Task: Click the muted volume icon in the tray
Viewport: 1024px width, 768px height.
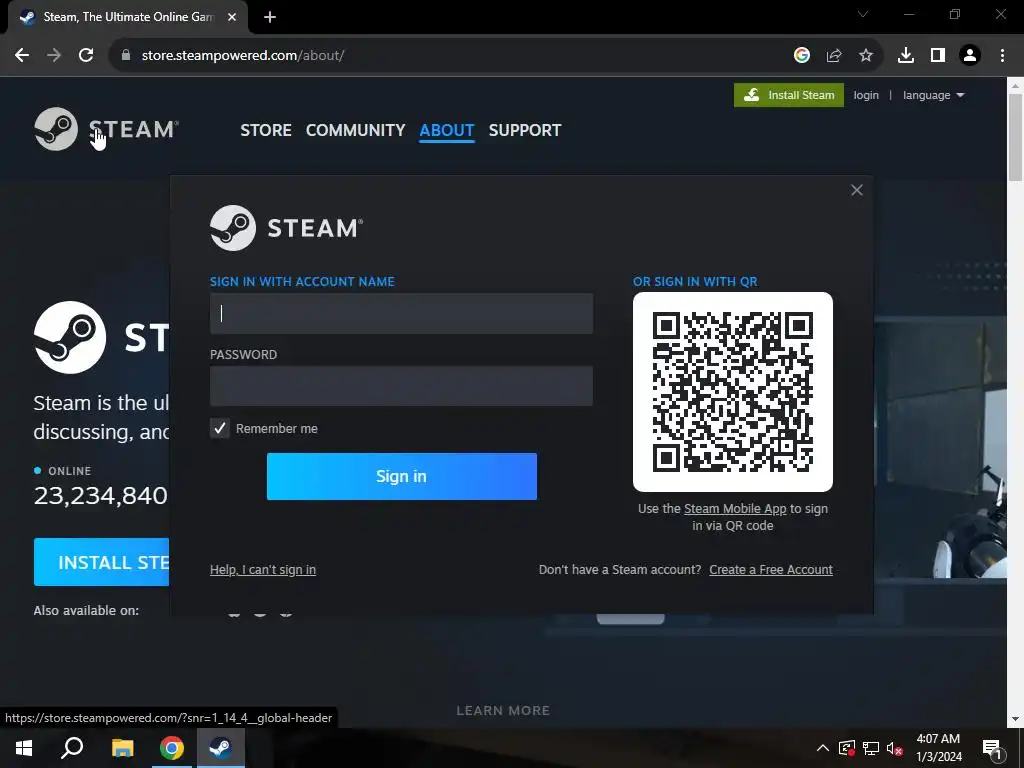Action: pos(895,748)
